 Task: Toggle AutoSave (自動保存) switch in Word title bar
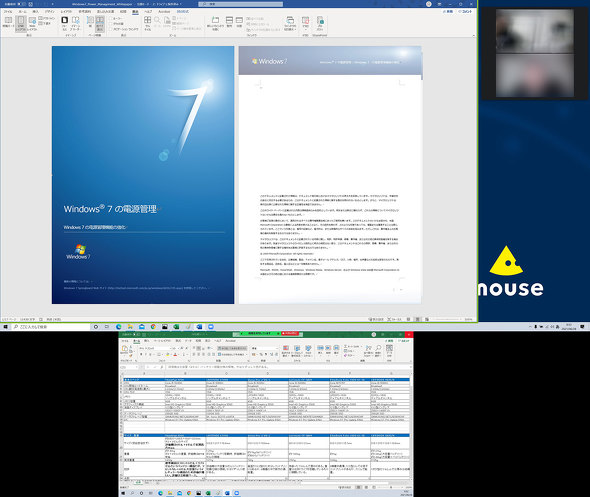[x=21, y=4]
